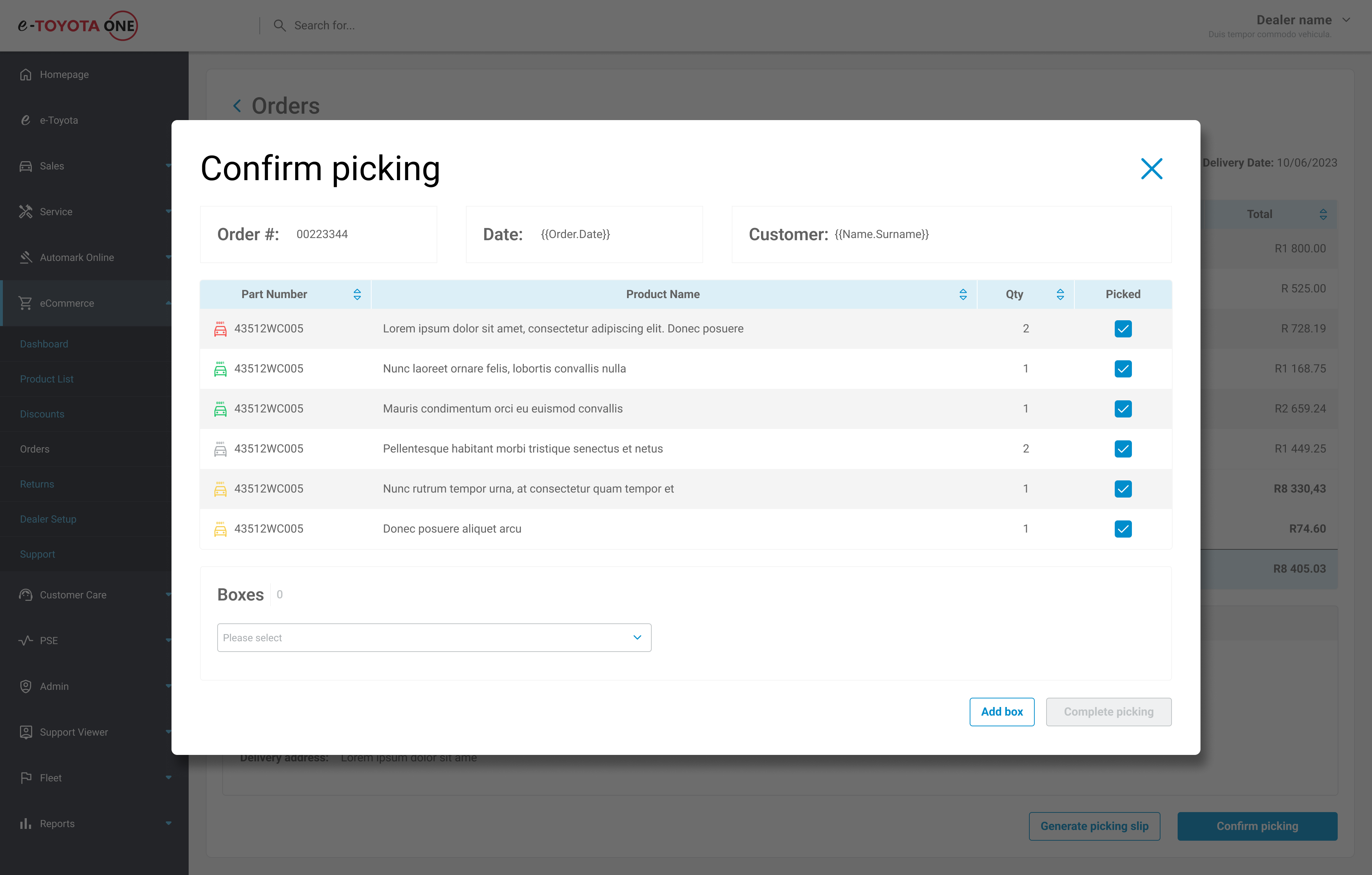Image resolution: width=1372 pixels, height=875 pixels.
Task: Click the yellow car icon in Donec posuere row
Action: point(220,529)
